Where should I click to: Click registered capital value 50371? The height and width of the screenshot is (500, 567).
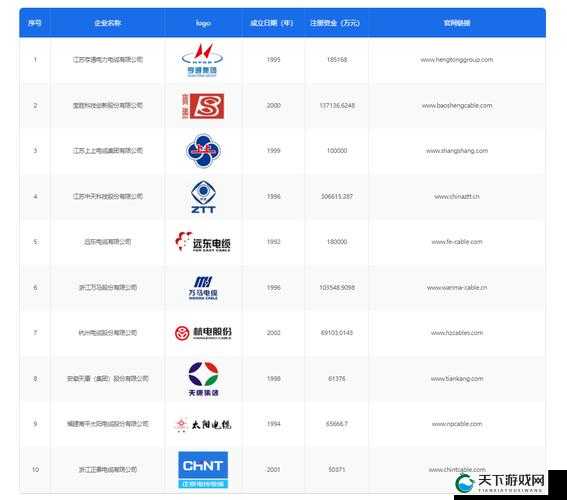click(x=337, y=470)
